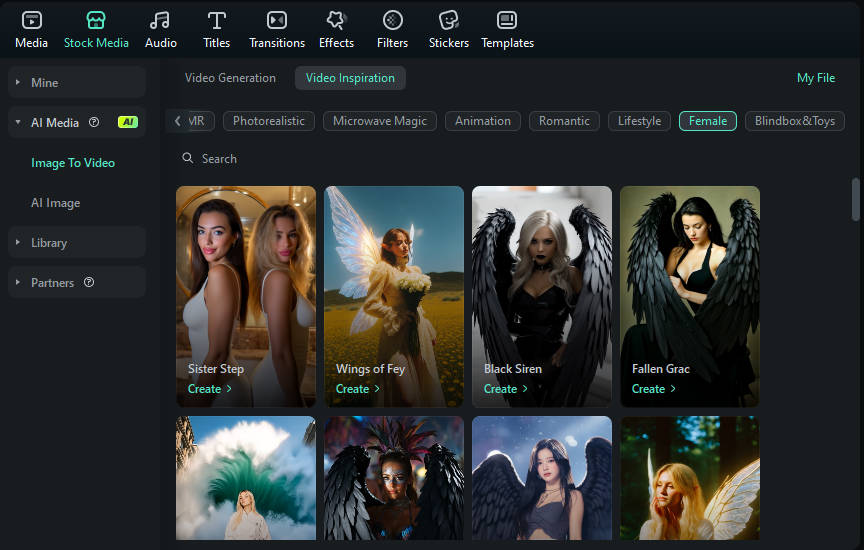Click Create on the Wings of Fey card
This screenshot has height=550, width=864.
point(358,389)
